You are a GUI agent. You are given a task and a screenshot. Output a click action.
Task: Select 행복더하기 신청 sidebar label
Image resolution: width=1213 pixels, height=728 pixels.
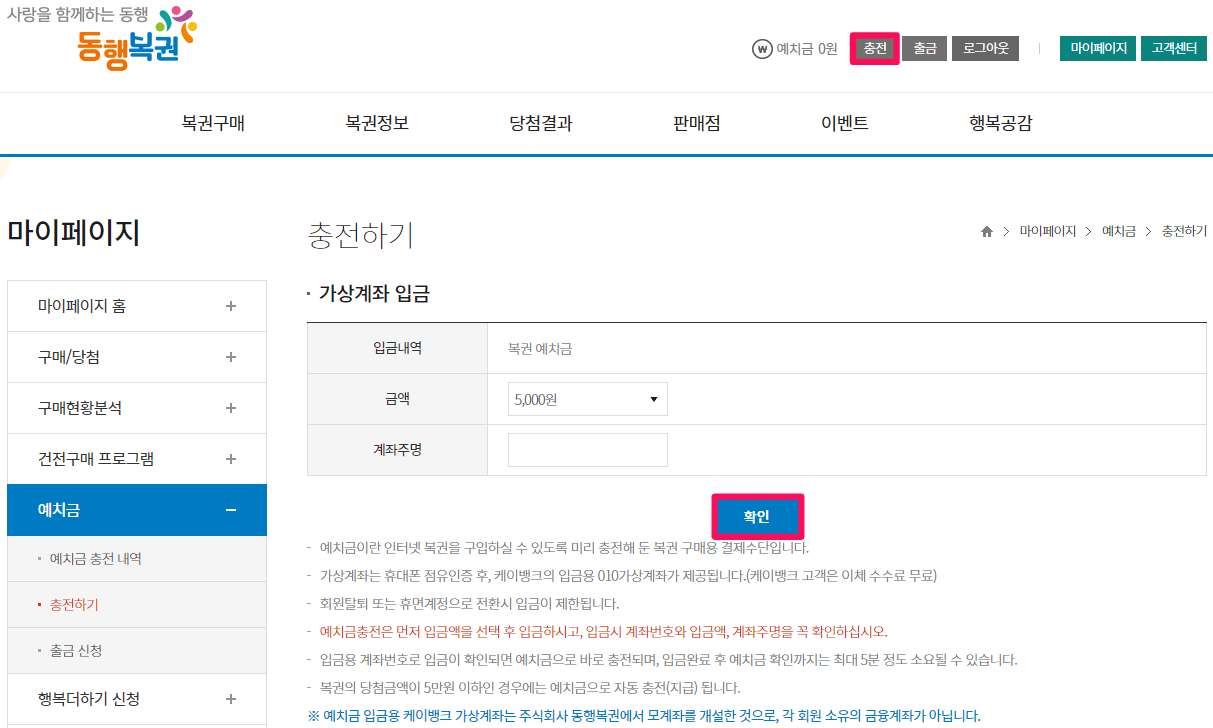click(89, 699)
